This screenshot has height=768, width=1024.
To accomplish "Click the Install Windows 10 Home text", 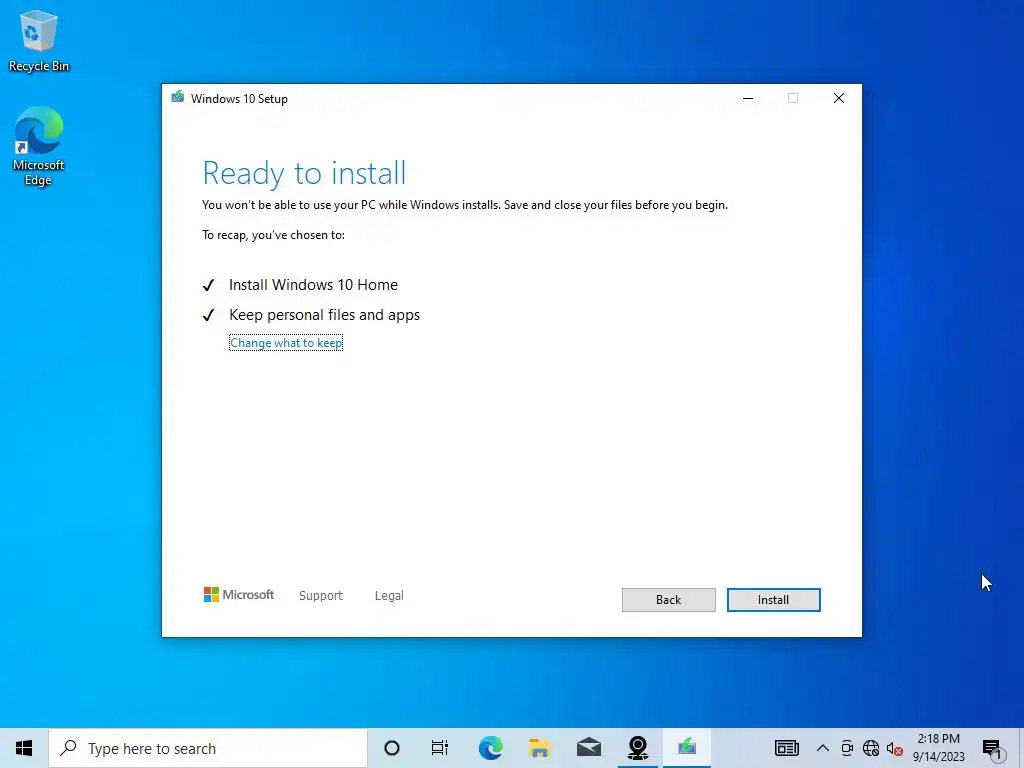I will click(313, 285).
